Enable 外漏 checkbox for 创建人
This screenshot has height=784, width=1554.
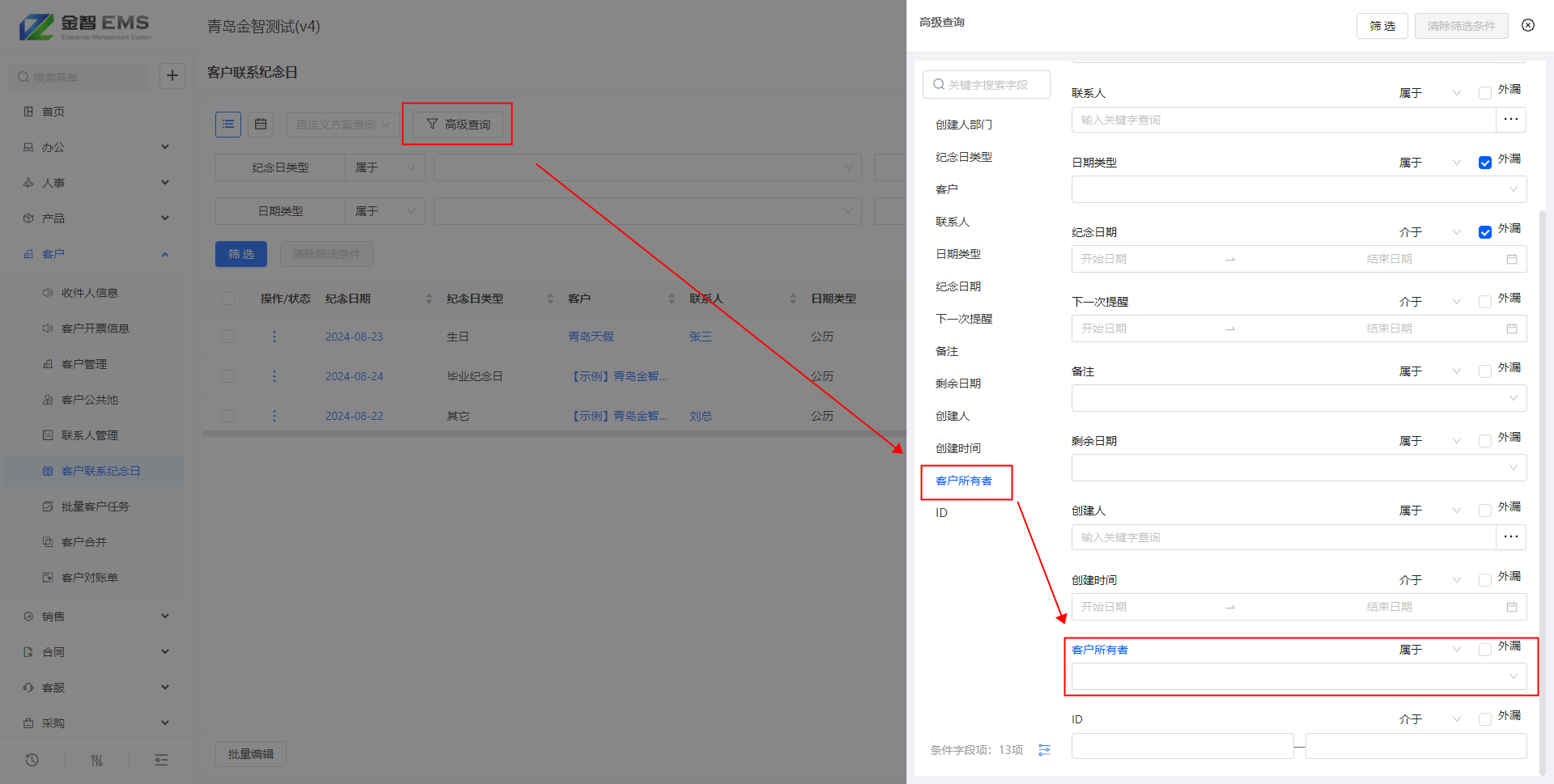click(1484, 511)
